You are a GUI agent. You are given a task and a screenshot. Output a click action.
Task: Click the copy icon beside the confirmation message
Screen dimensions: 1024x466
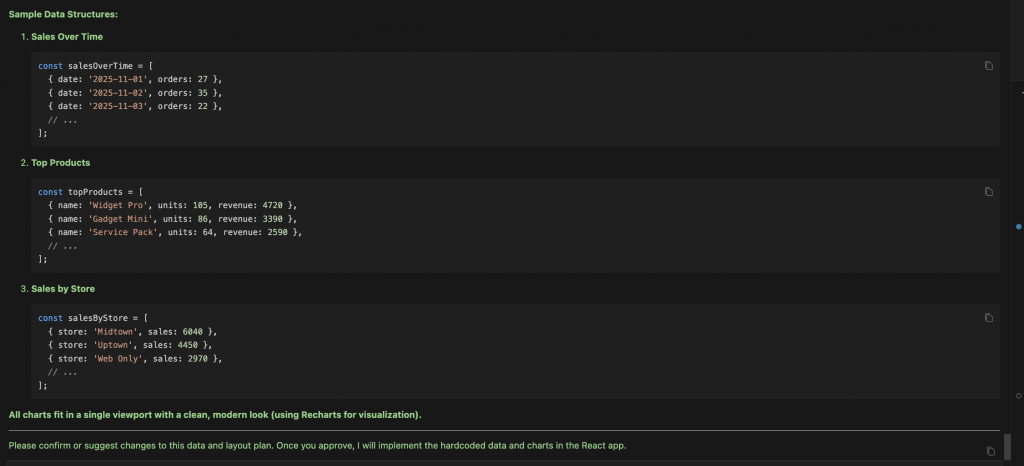989,451
